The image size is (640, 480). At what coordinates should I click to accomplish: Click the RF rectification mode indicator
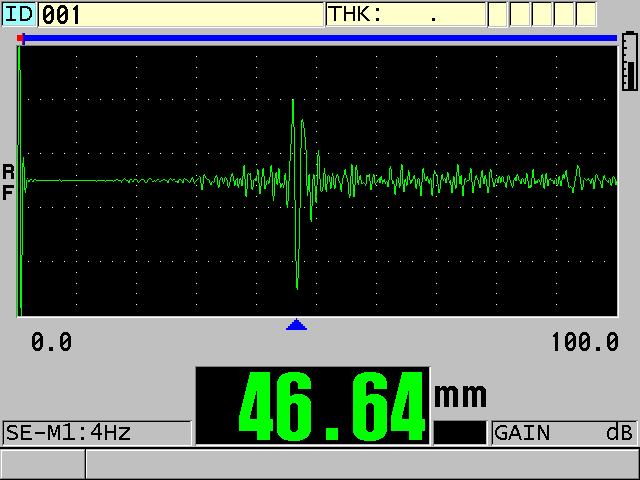[x=8, y=181]
